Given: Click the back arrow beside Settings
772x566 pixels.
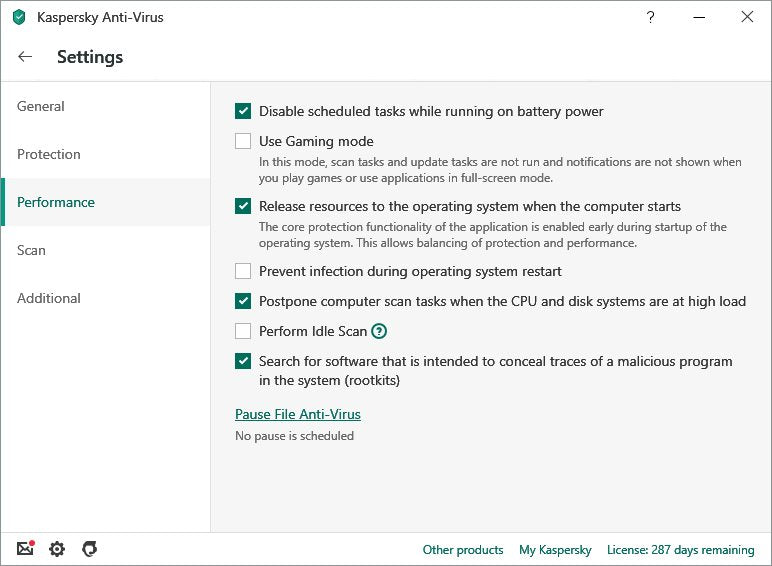Looking at the screenshot, I should point(25,57).
